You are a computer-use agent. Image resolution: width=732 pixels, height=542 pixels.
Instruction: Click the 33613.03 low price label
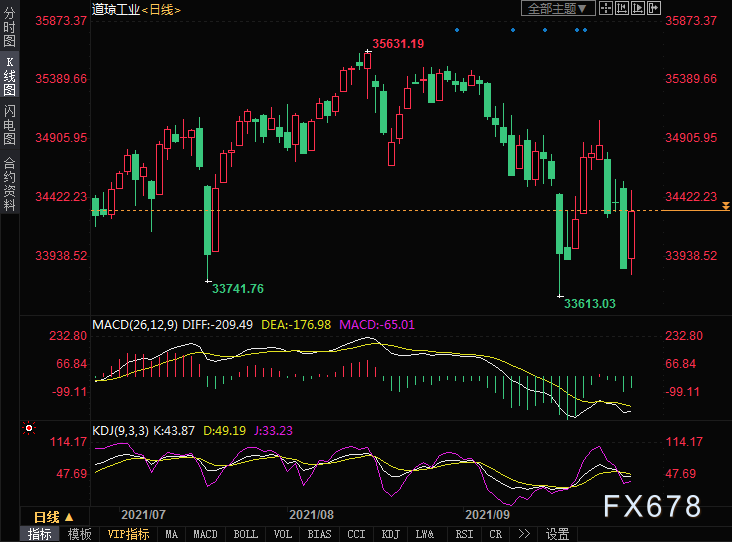coord(590,304)
